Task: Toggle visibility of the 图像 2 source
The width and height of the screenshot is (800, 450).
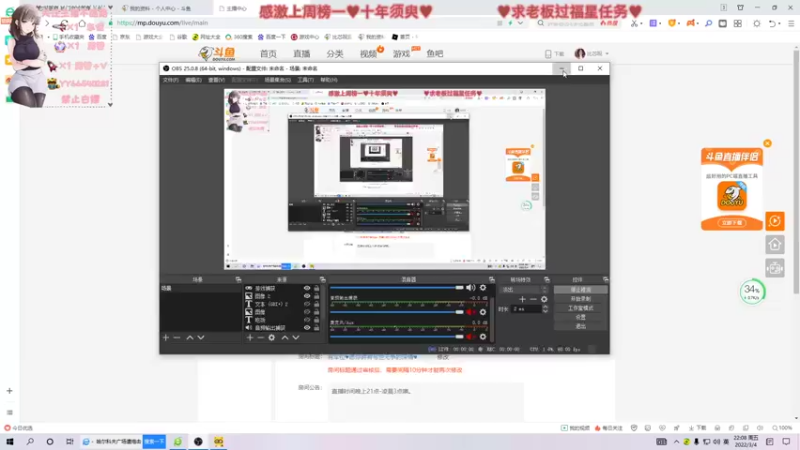Action: point(307,296)
